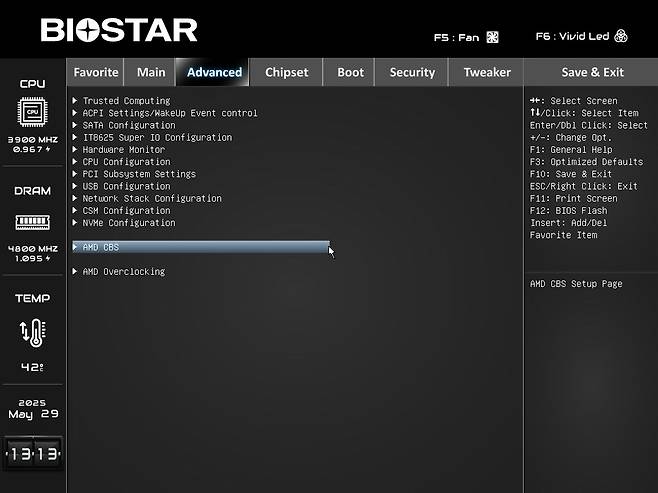This screenshot has height=493, width=658.
Task: Click the May 29 date display
Action: 33,414
